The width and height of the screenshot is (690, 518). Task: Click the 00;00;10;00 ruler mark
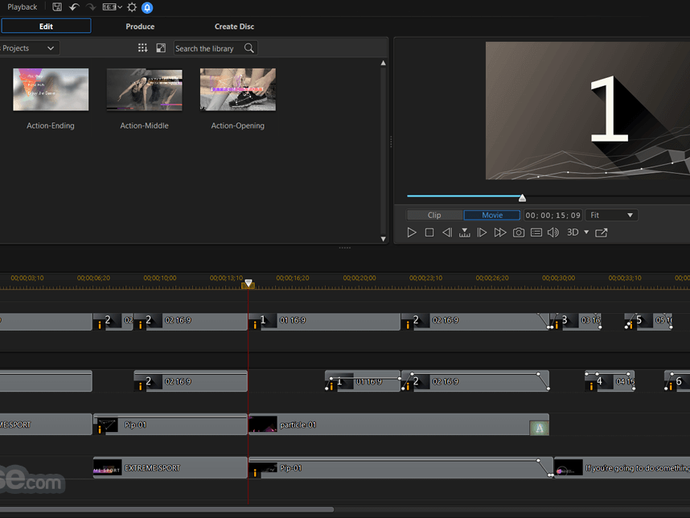160,278
